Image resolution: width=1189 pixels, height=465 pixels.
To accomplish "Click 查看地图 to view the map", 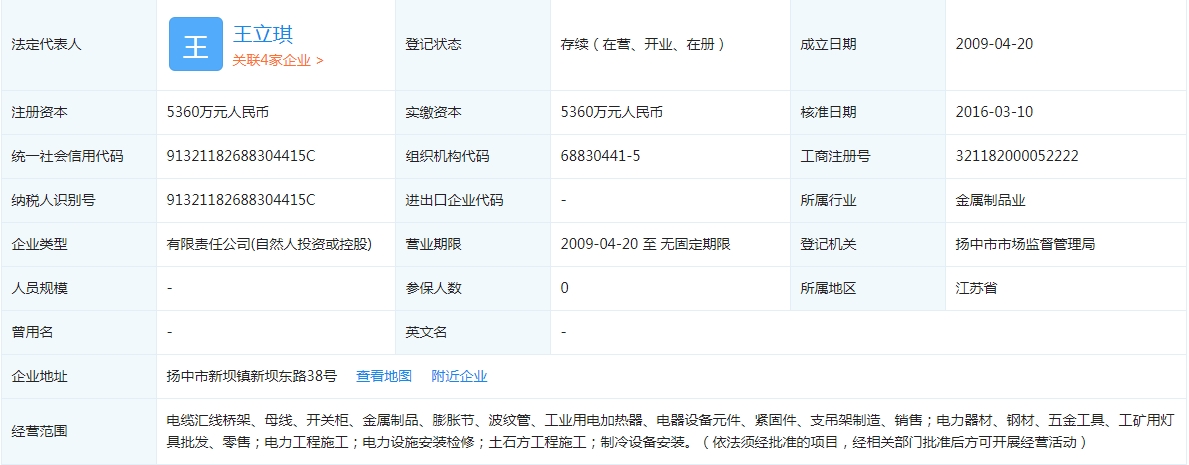I will 384,376.
